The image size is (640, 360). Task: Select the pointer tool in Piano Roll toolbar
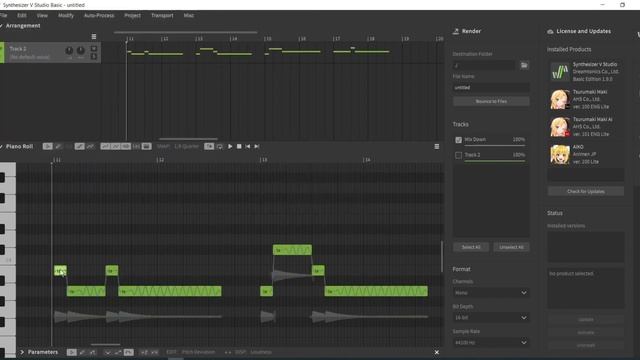[x=47, y=146]
